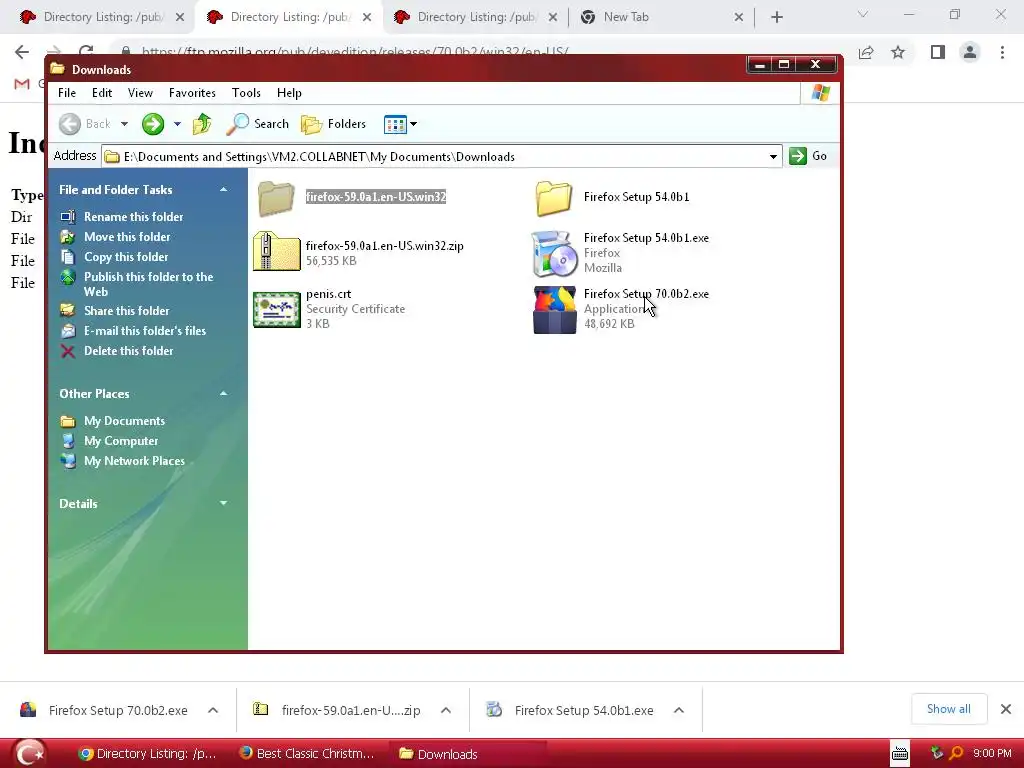Click the green Forward arrow in Explorer
The width and height of the screenshot is (1024, 768).
coord(153,124)
